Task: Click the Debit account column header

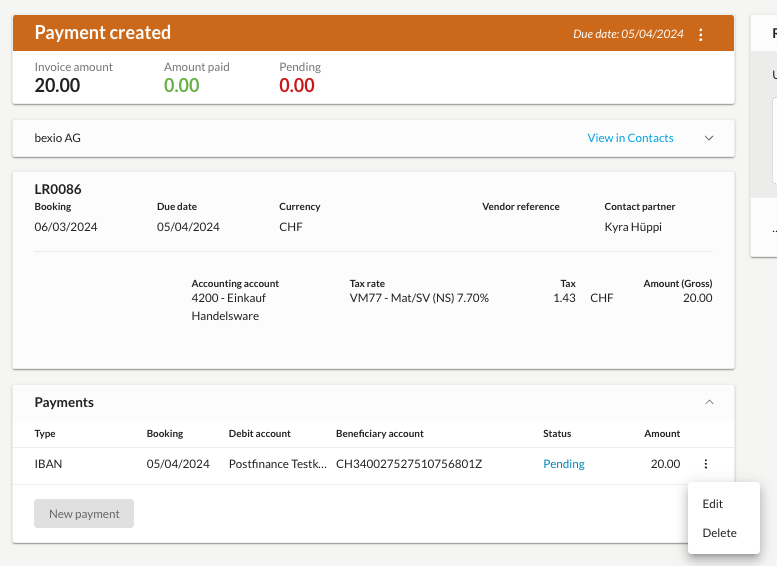Action: click(260, 434)
